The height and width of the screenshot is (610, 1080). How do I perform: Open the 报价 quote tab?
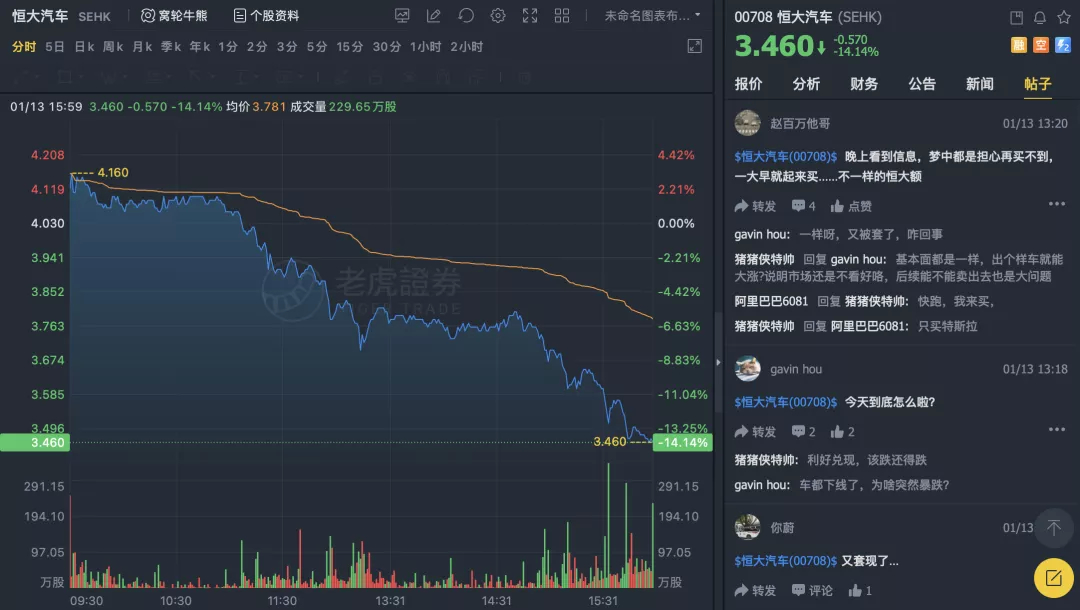click(748, 84)
